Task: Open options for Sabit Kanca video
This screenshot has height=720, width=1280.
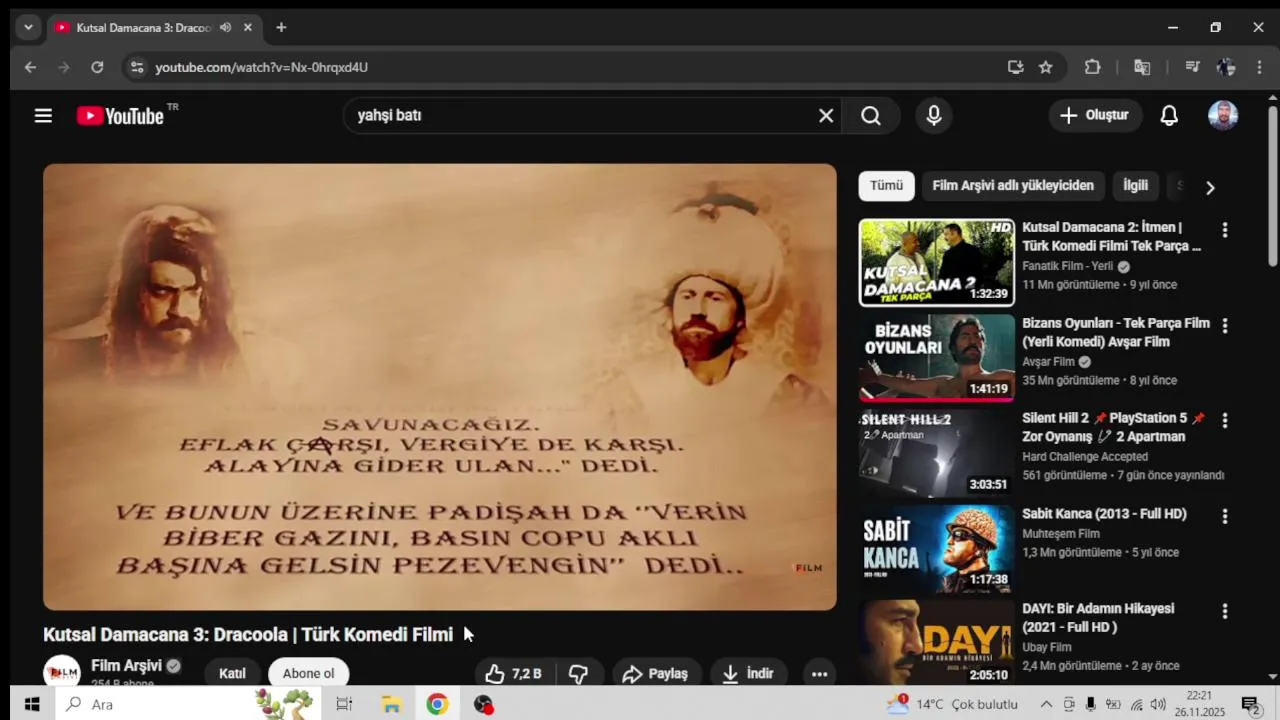Action: [1225, 517]
